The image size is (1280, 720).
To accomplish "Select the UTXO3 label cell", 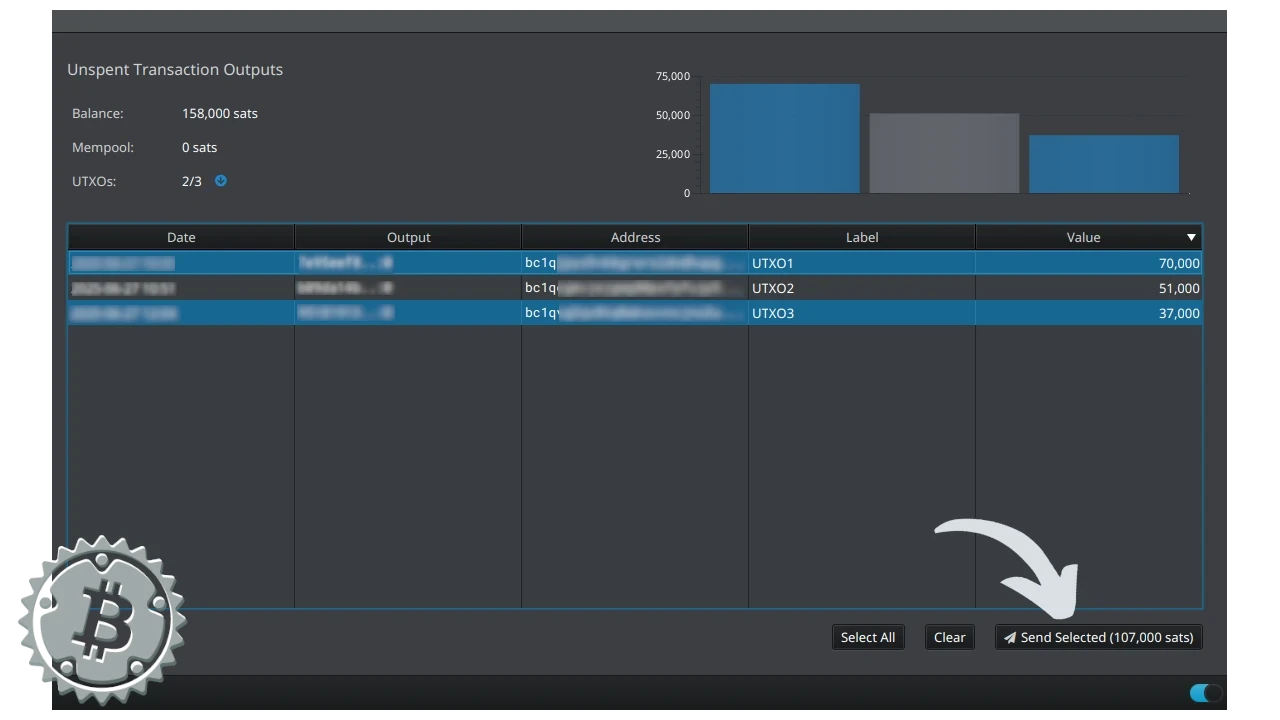I will 862,313.
